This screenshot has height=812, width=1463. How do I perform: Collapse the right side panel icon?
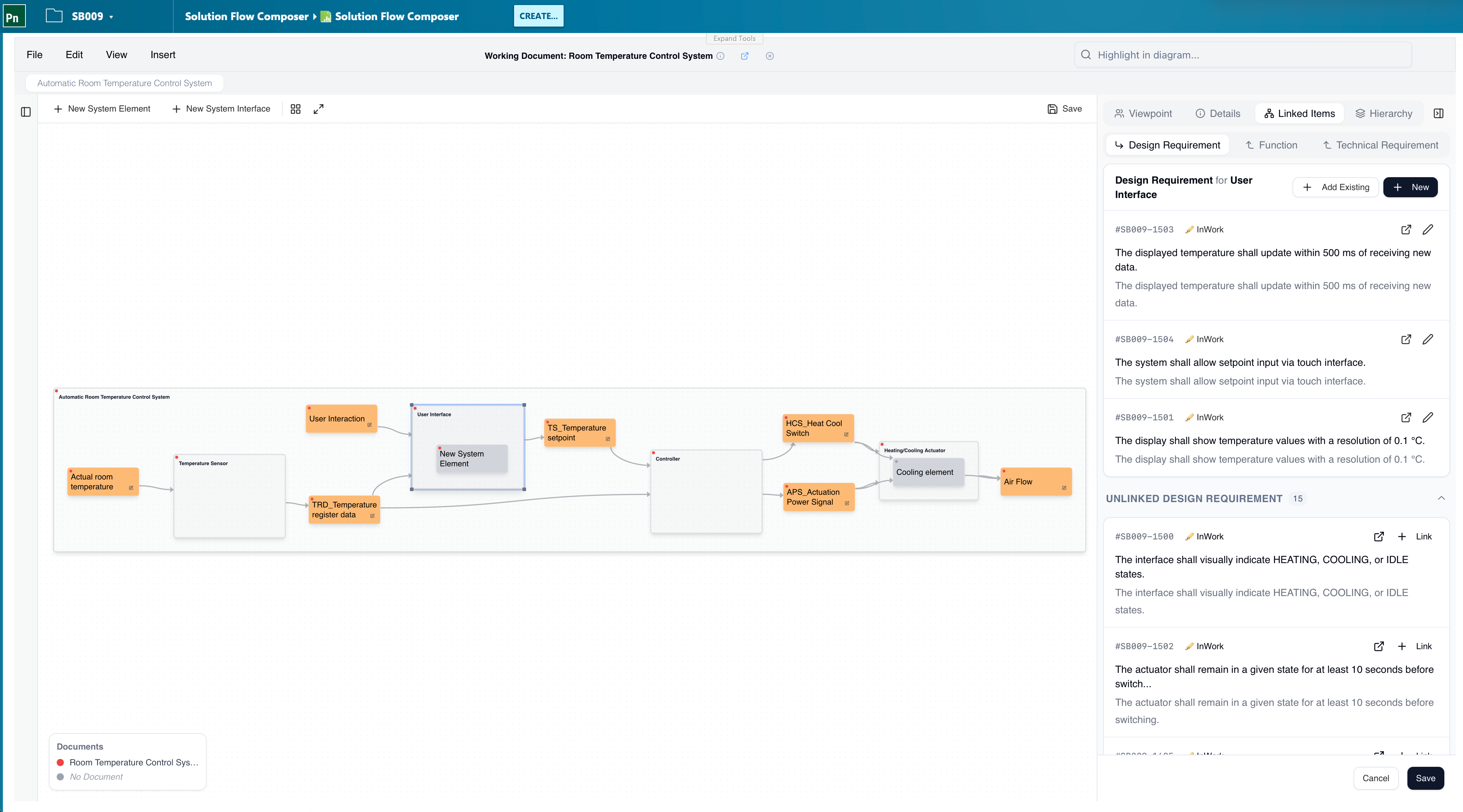[x=1439, y=114]
